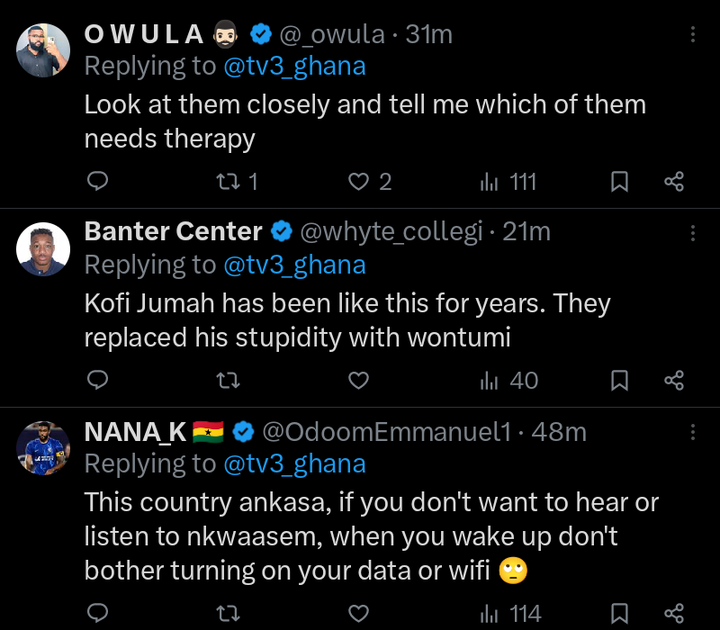Open the @whyte_collegi profile handle
This screenshot has width=720, height=630.
click(391, 232)
